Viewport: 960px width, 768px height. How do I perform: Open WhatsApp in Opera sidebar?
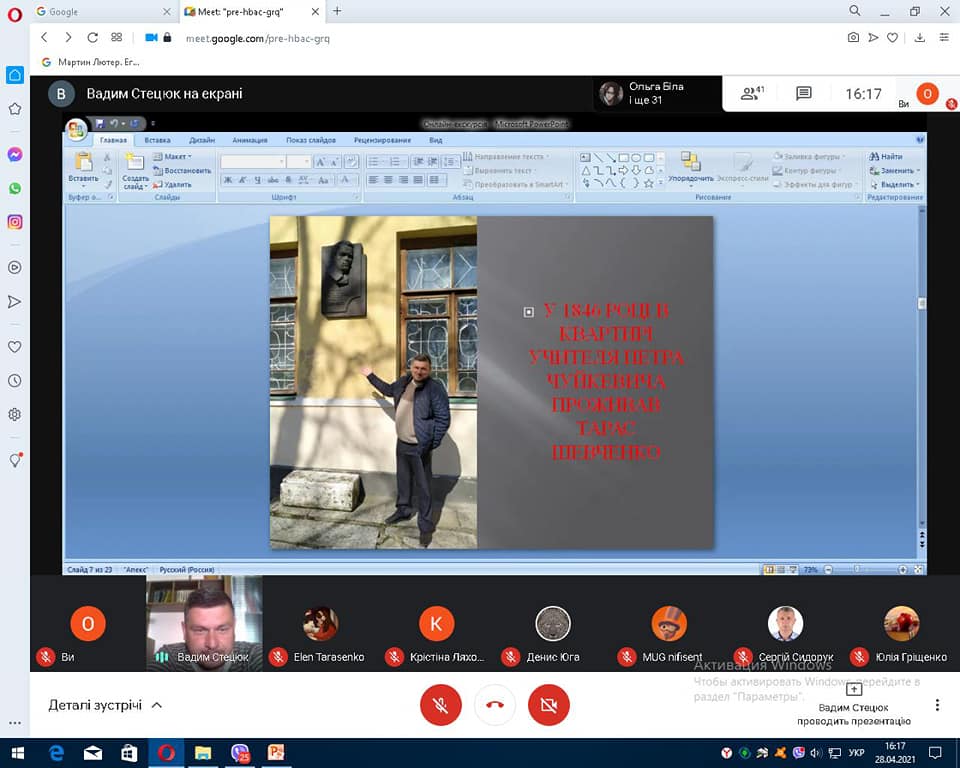(15, 188)
